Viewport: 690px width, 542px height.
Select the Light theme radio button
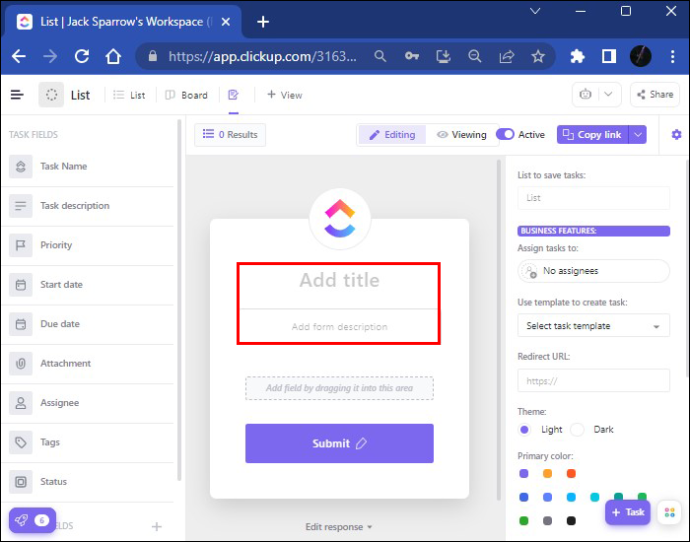click(x=525, y=429)
